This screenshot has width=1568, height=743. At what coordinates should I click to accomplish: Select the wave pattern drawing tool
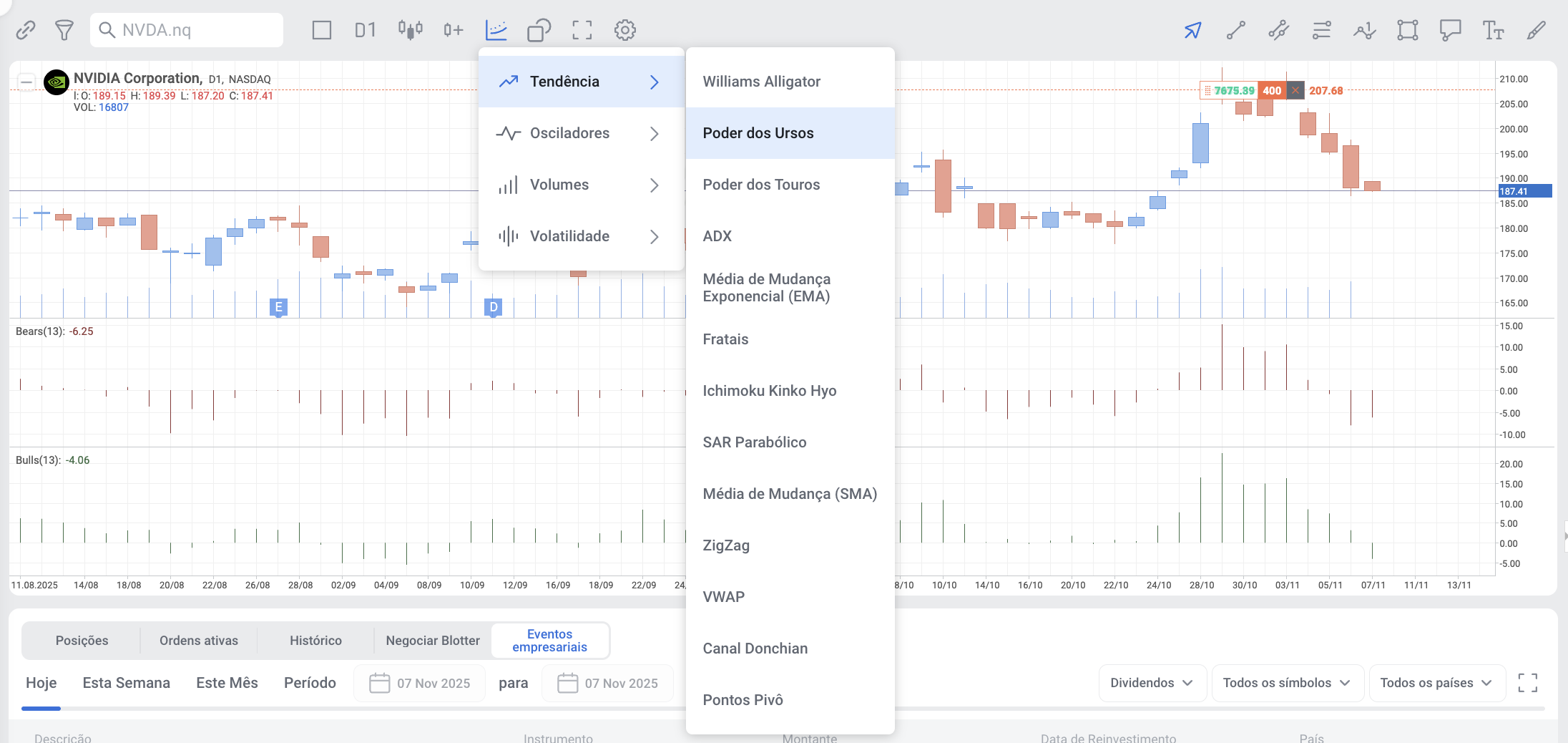pos(1365,30)
